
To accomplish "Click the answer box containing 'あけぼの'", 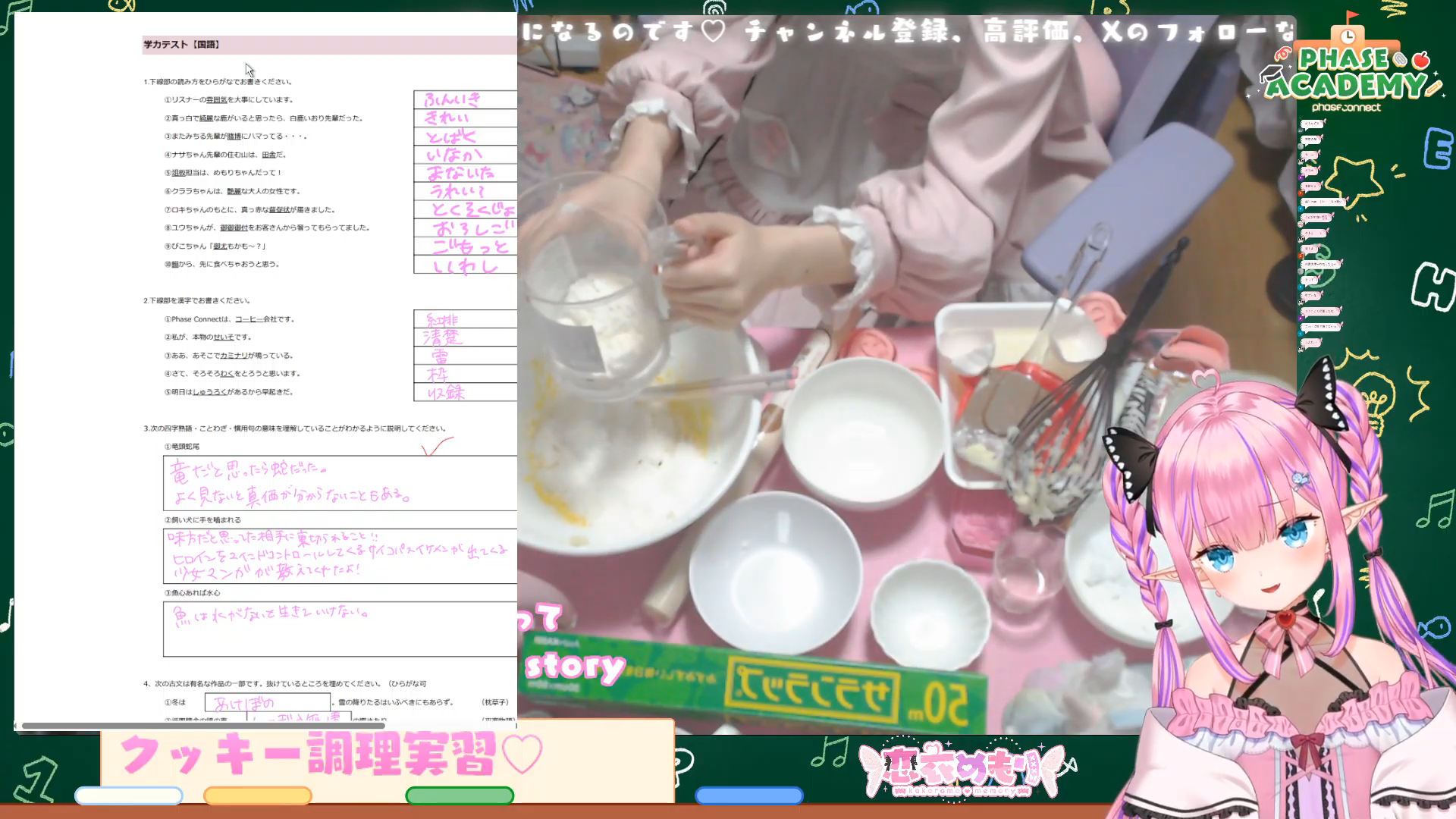I will (267, 702).
